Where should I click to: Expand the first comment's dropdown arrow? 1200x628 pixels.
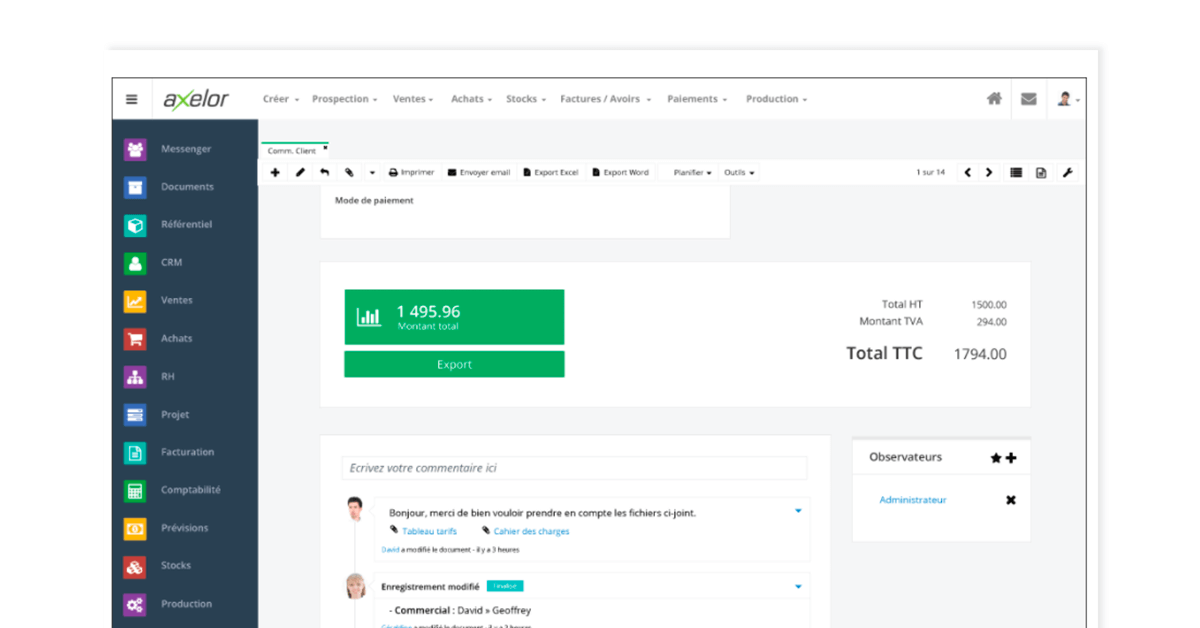click(x=798, y=511)
